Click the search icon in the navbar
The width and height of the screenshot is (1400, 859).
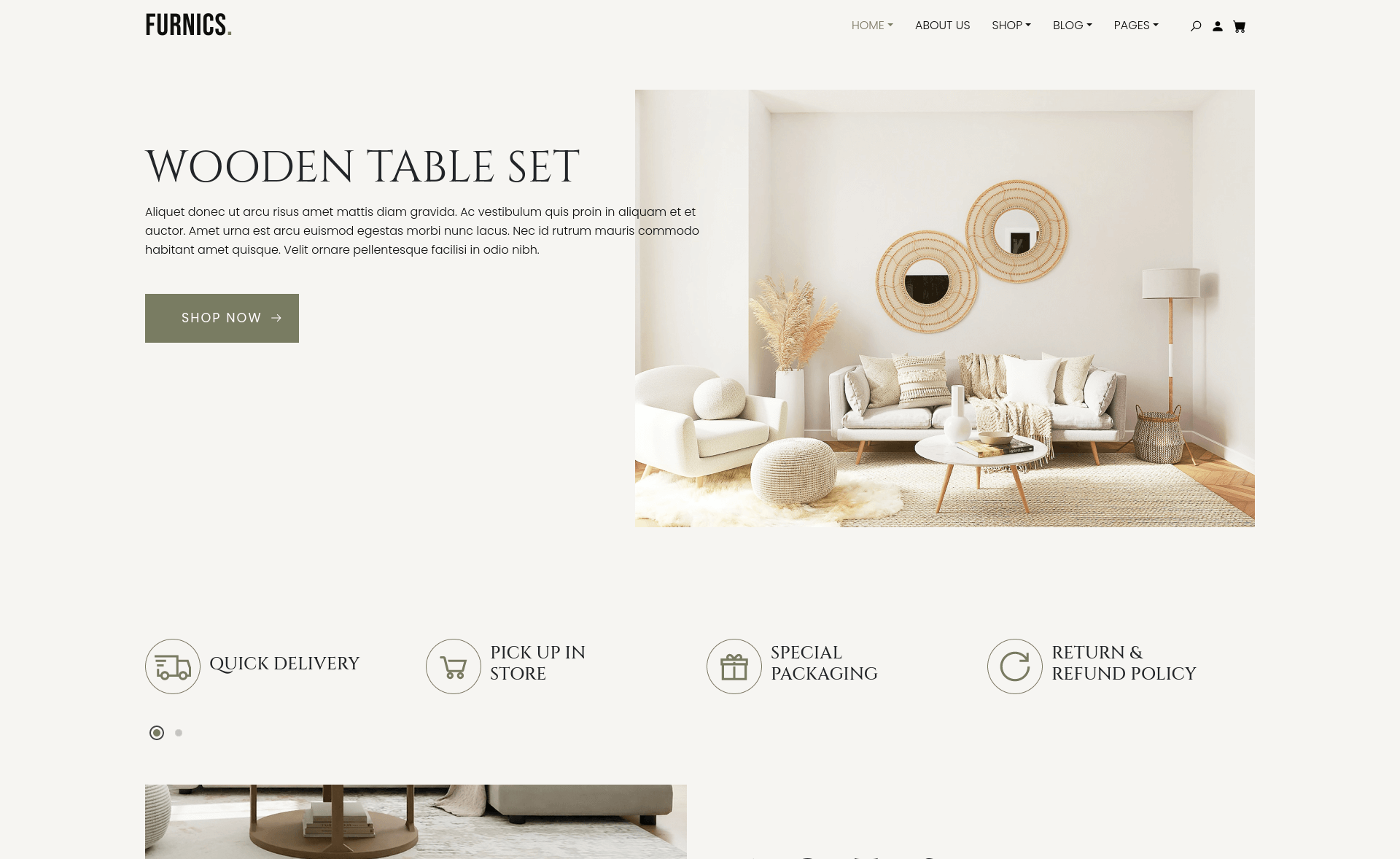(x=1196, y=26)
